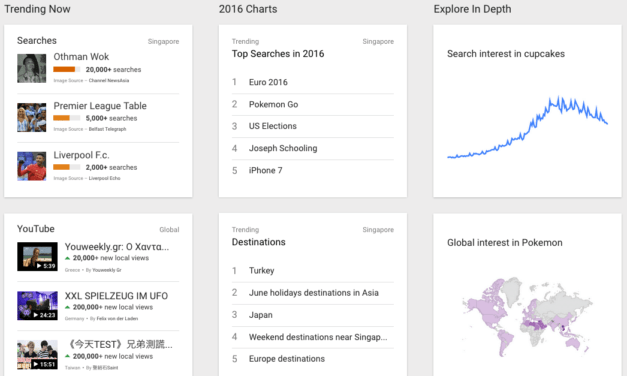
Task: Play the 今天TEST video thumbnail
Action: (37, 355)
